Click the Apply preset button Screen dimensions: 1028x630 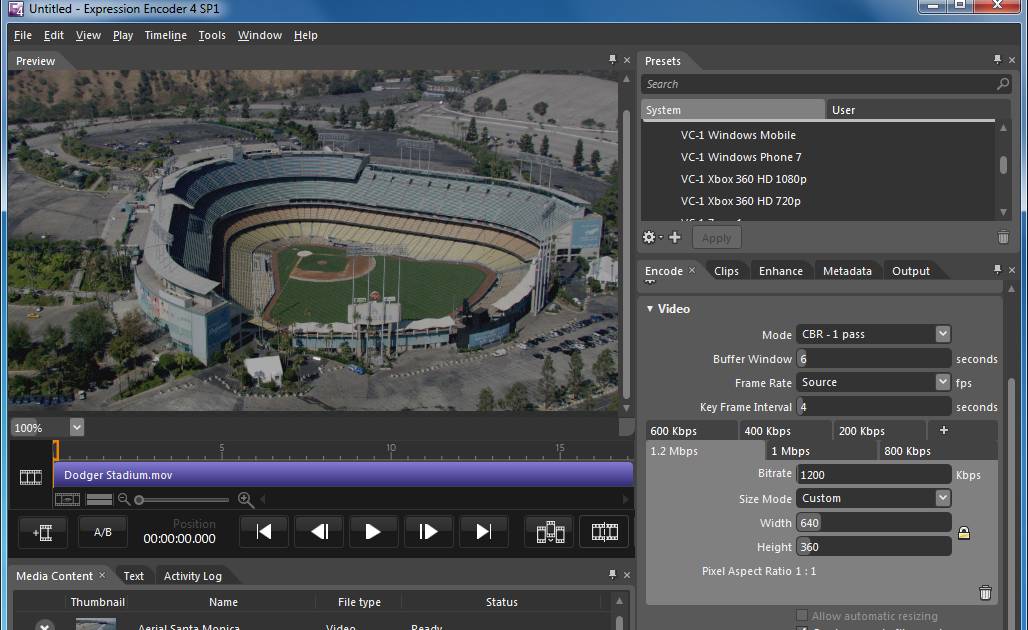point(716,238)
